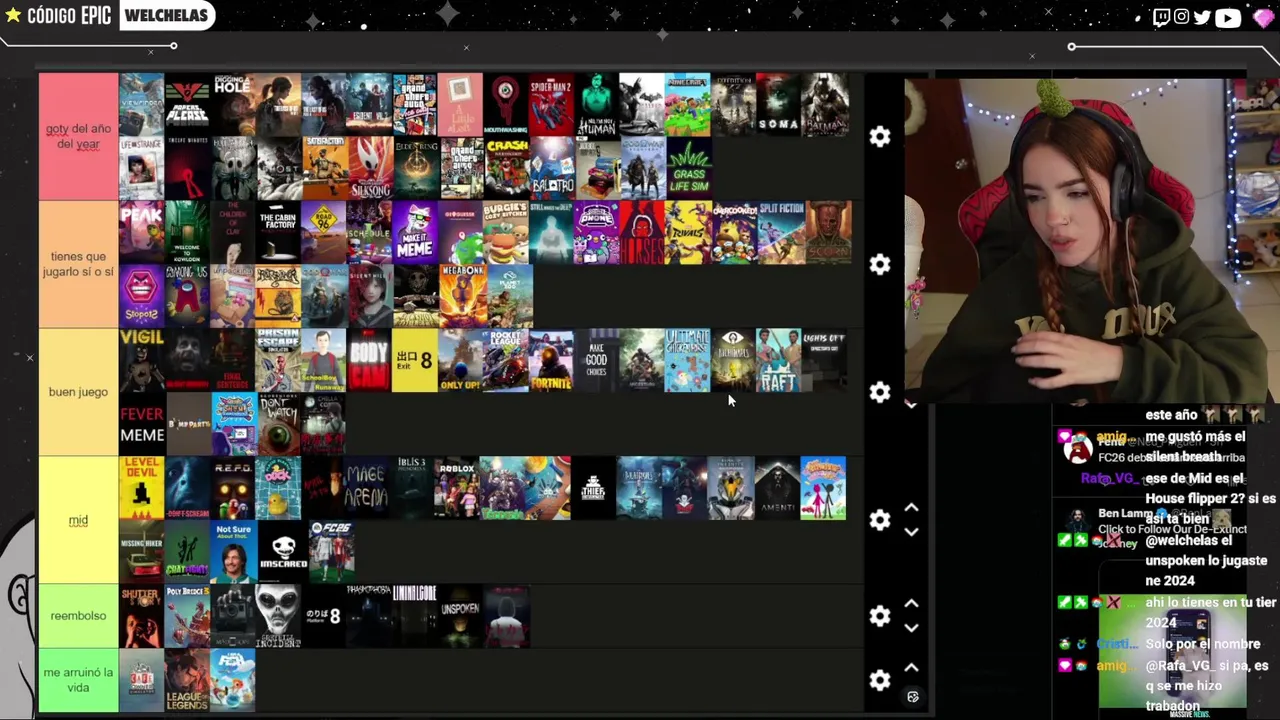The image size is (1280, 720).
Task: Select the 'mid' tier label
Action: tap(78, 520)
